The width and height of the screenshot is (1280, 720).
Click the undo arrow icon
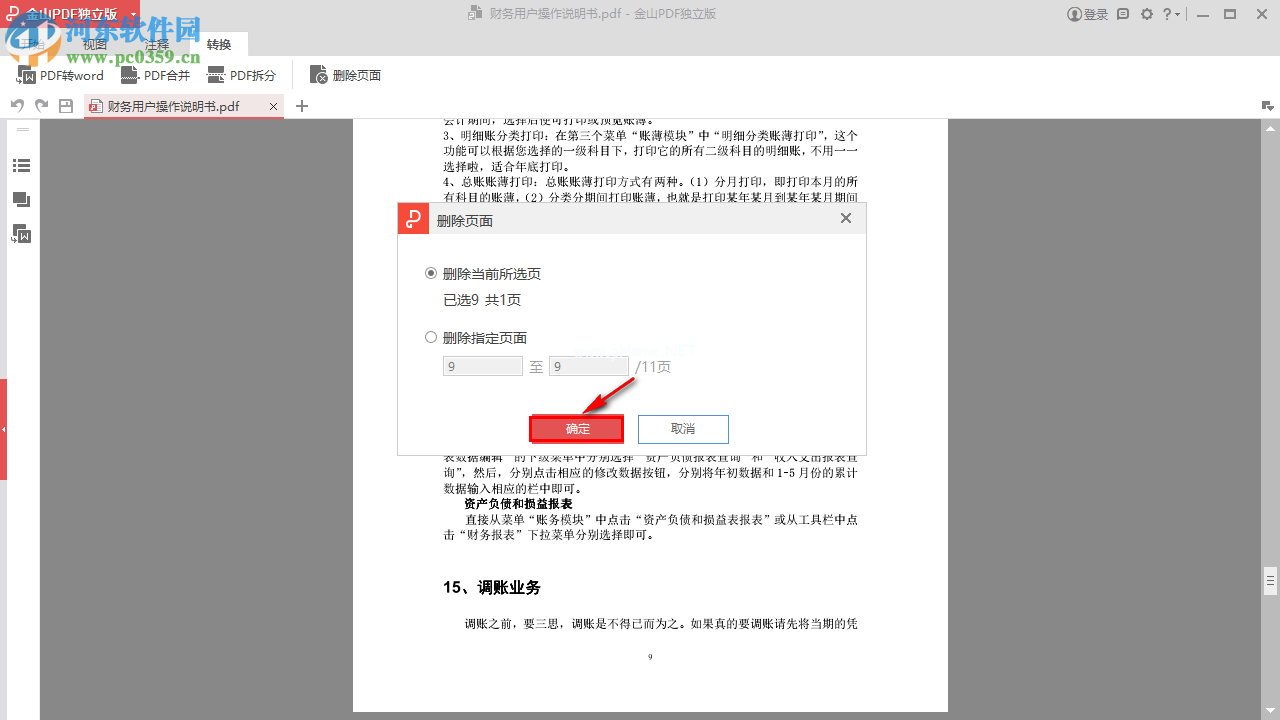[x=17, y=106]
